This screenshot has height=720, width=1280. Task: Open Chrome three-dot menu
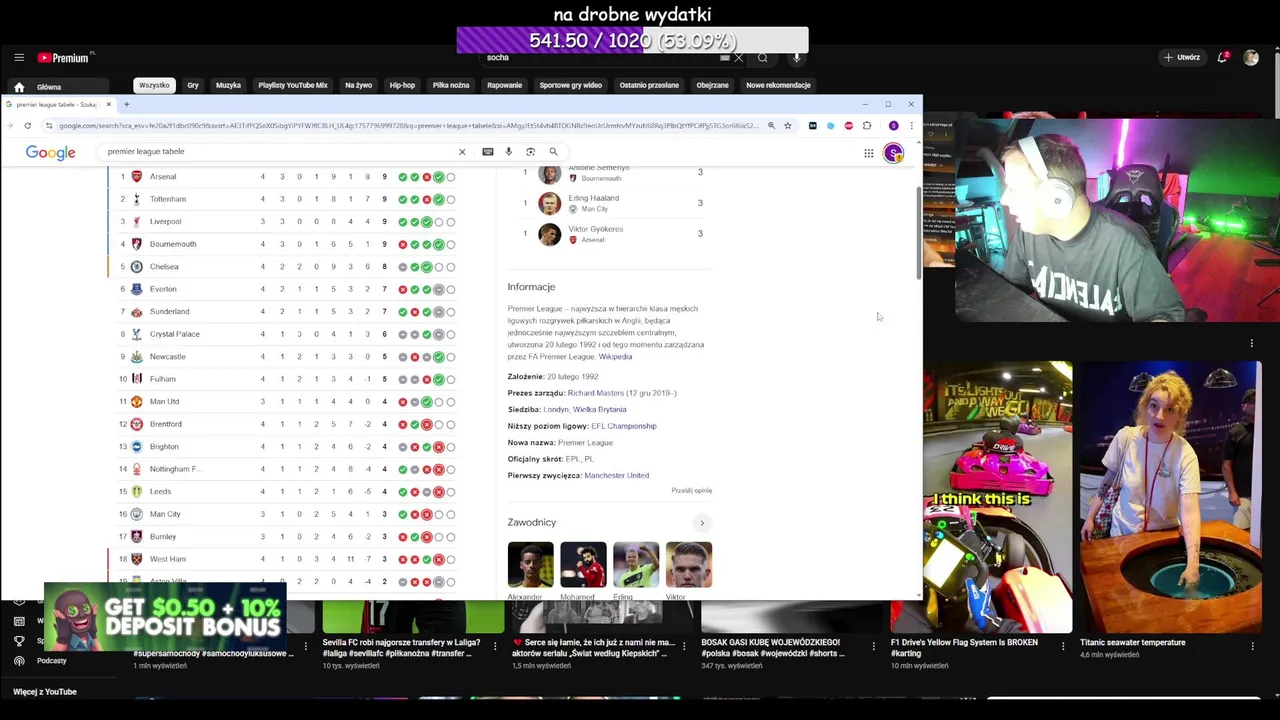click(x=911, y=126)
